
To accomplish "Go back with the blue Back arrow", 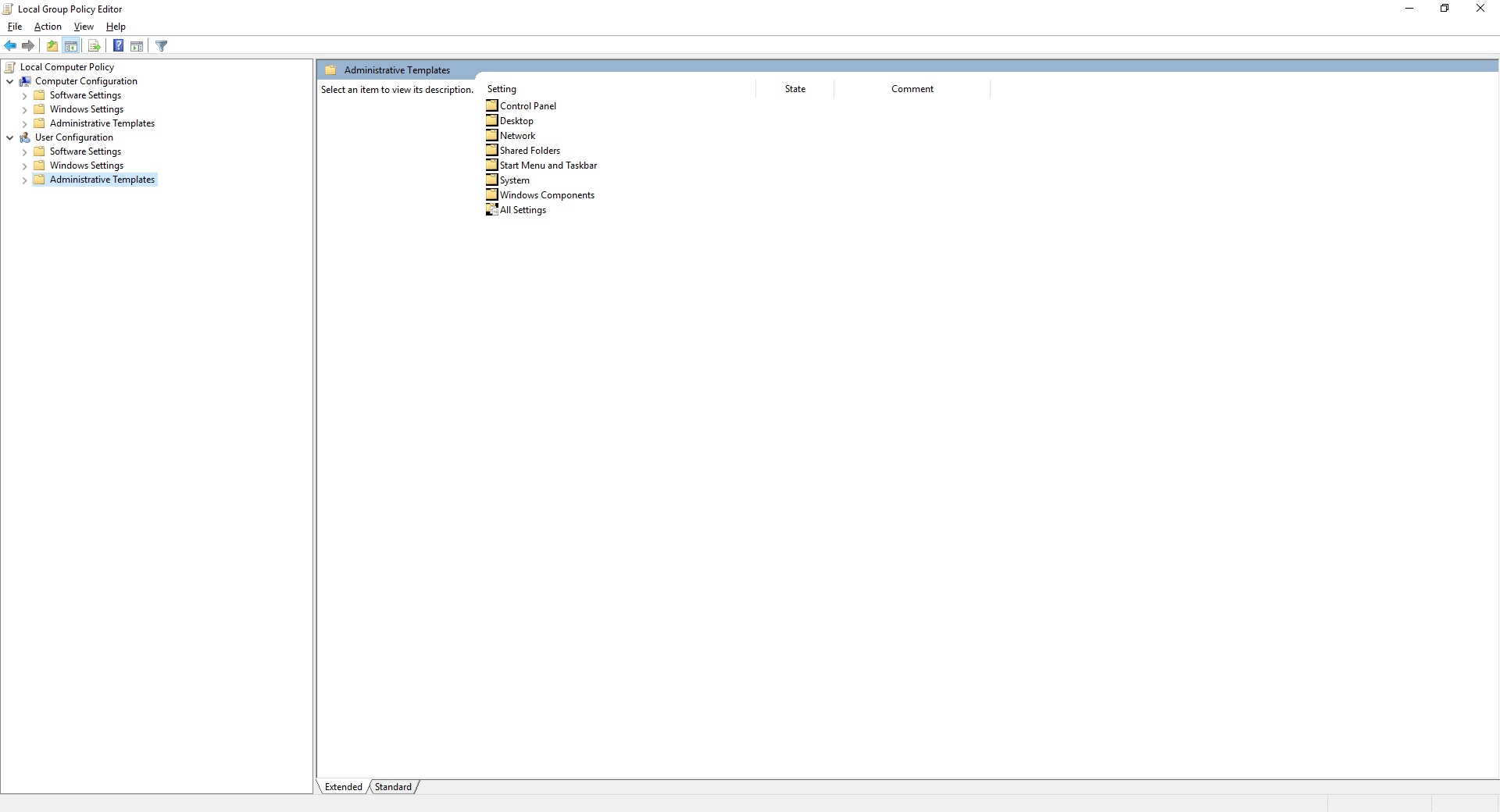I will click(x=10, y=46).
